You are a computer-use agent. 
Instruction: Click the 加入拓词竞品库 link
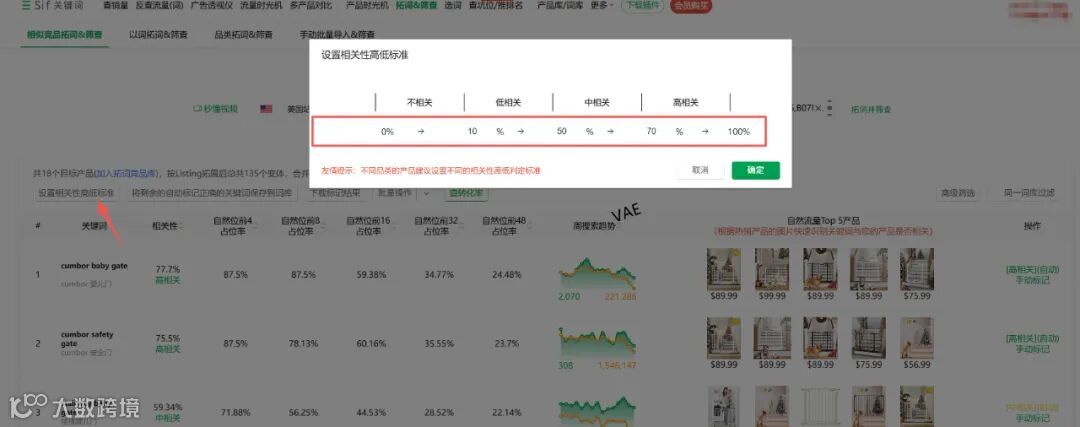[x=126, y=174]
